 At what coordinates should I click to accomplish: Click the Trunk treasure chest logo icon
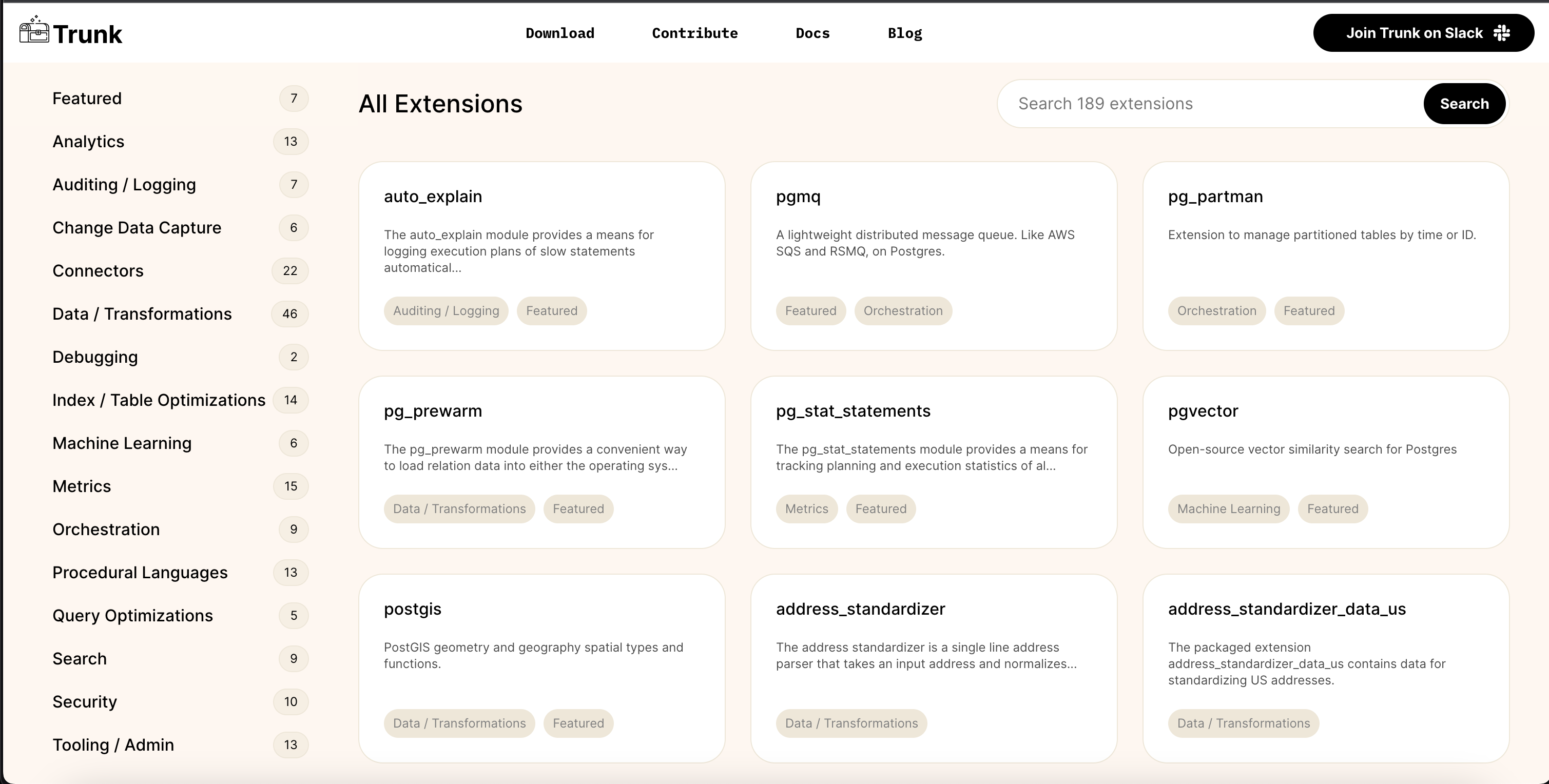[34, 29]
